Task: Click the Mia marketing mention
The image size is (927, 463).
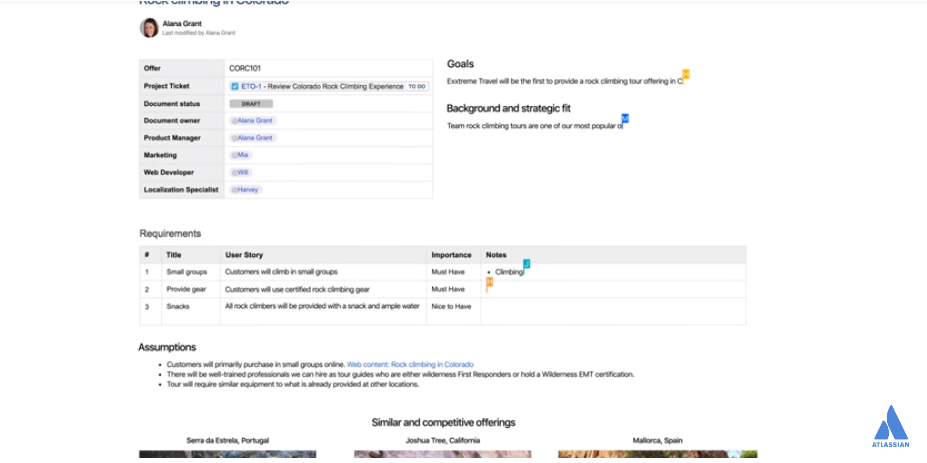Action: tap(241, 155)
